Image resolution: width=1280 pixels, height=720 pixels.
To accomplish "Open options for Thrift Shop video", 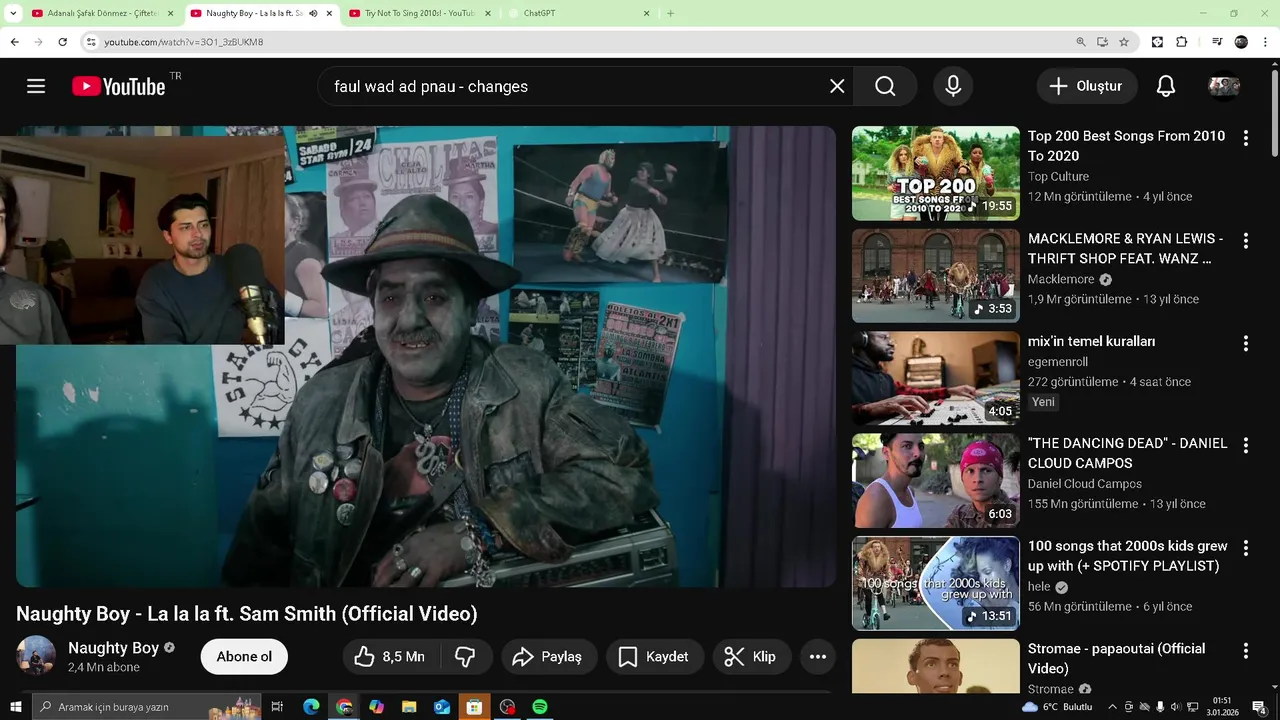I will pos(1246,241).
